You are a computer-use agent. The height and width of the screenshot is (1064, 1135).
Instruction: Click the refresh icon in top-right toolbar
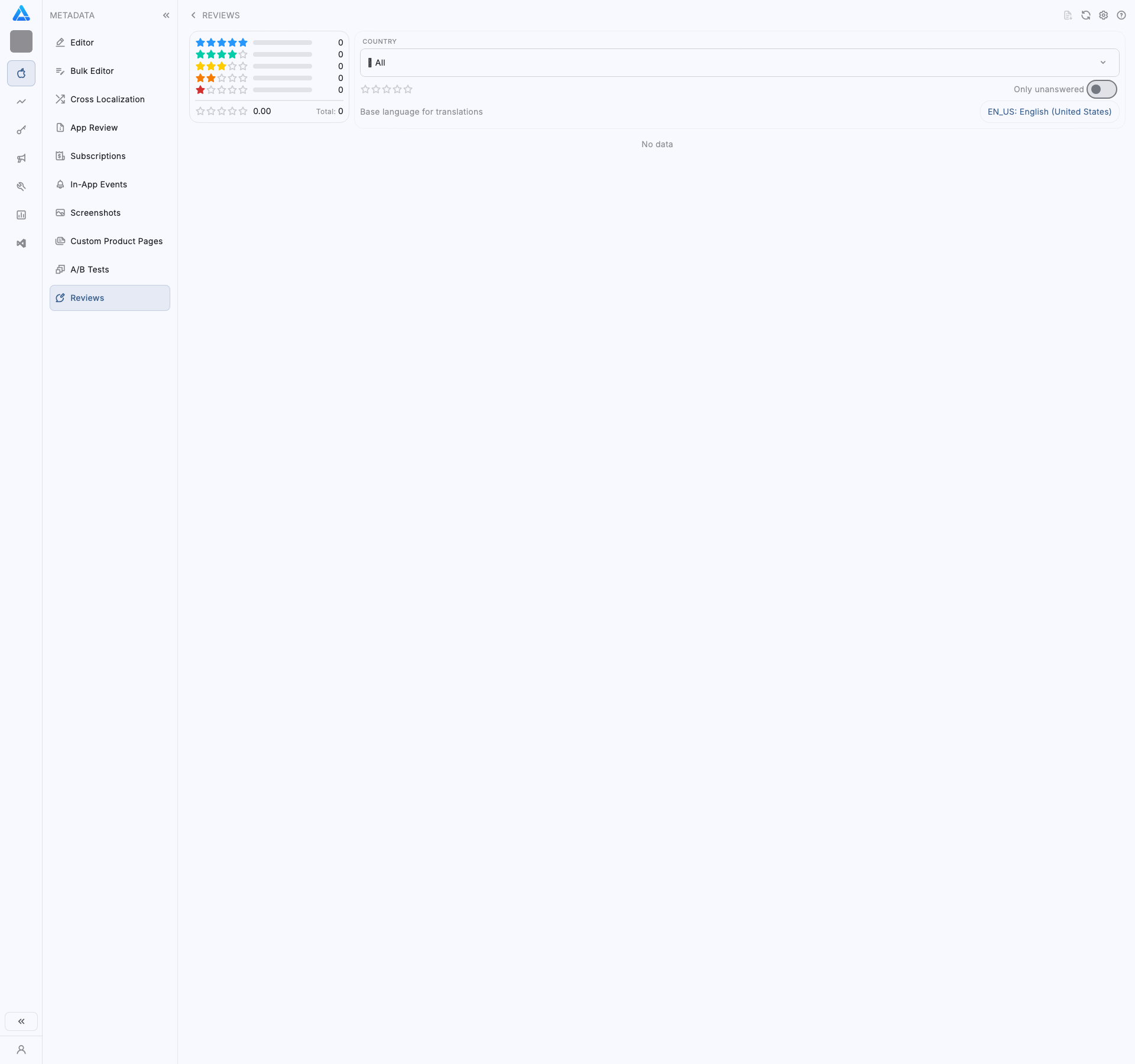1085,15
